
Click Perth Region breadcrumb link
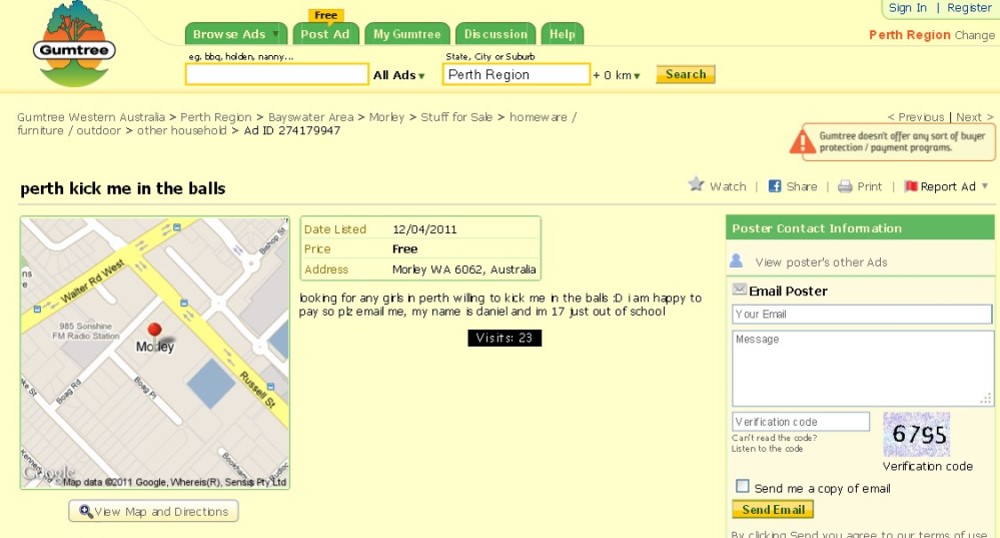tap(216, 117)
